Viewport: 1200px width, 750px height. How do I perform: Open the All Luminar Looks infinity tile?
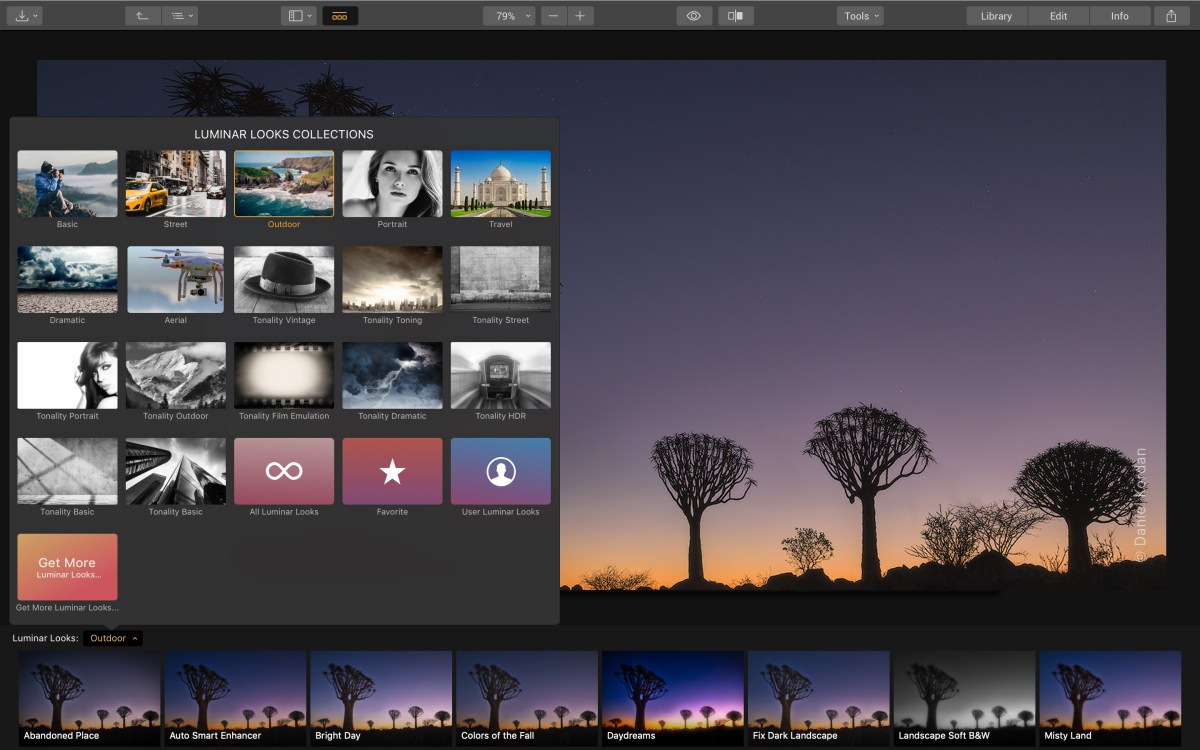[284, 471]
